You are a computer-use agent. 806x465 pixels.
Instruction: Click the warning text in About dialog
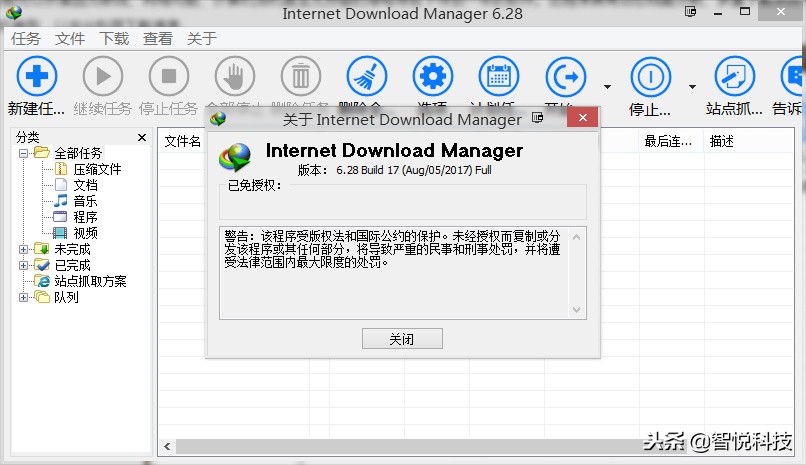click(x=392, y=249)
